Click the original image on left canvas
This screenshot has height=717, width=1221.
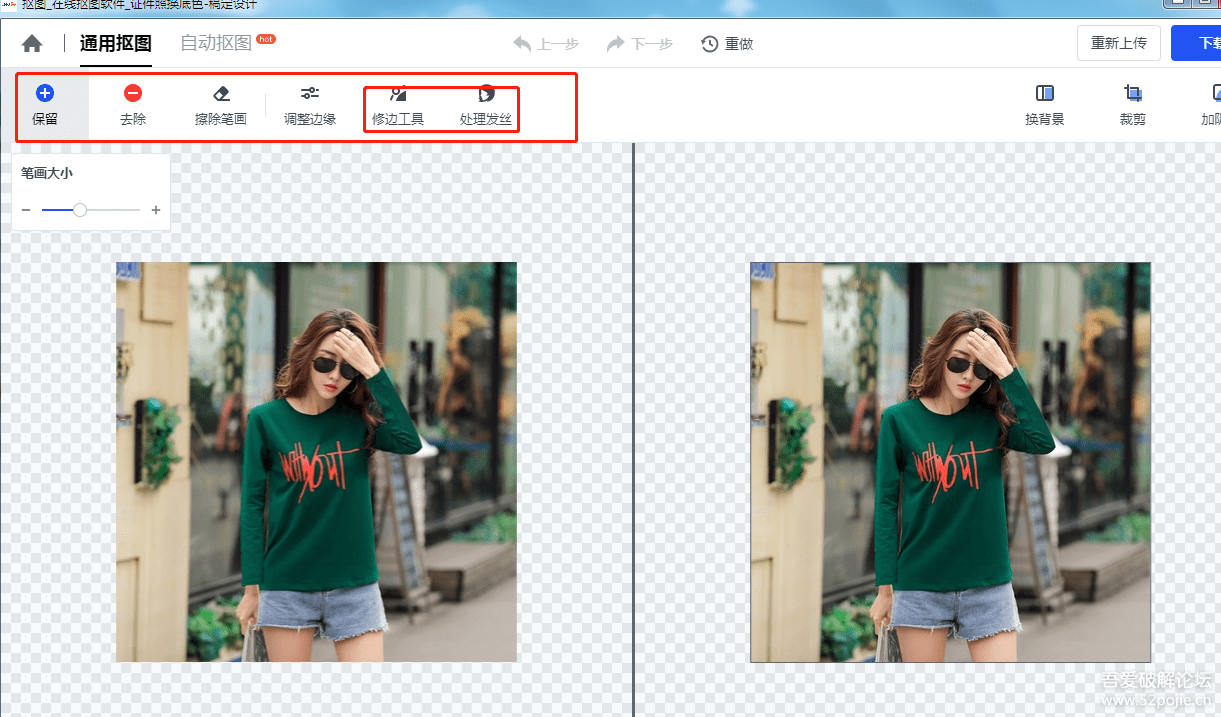[316, 462]
